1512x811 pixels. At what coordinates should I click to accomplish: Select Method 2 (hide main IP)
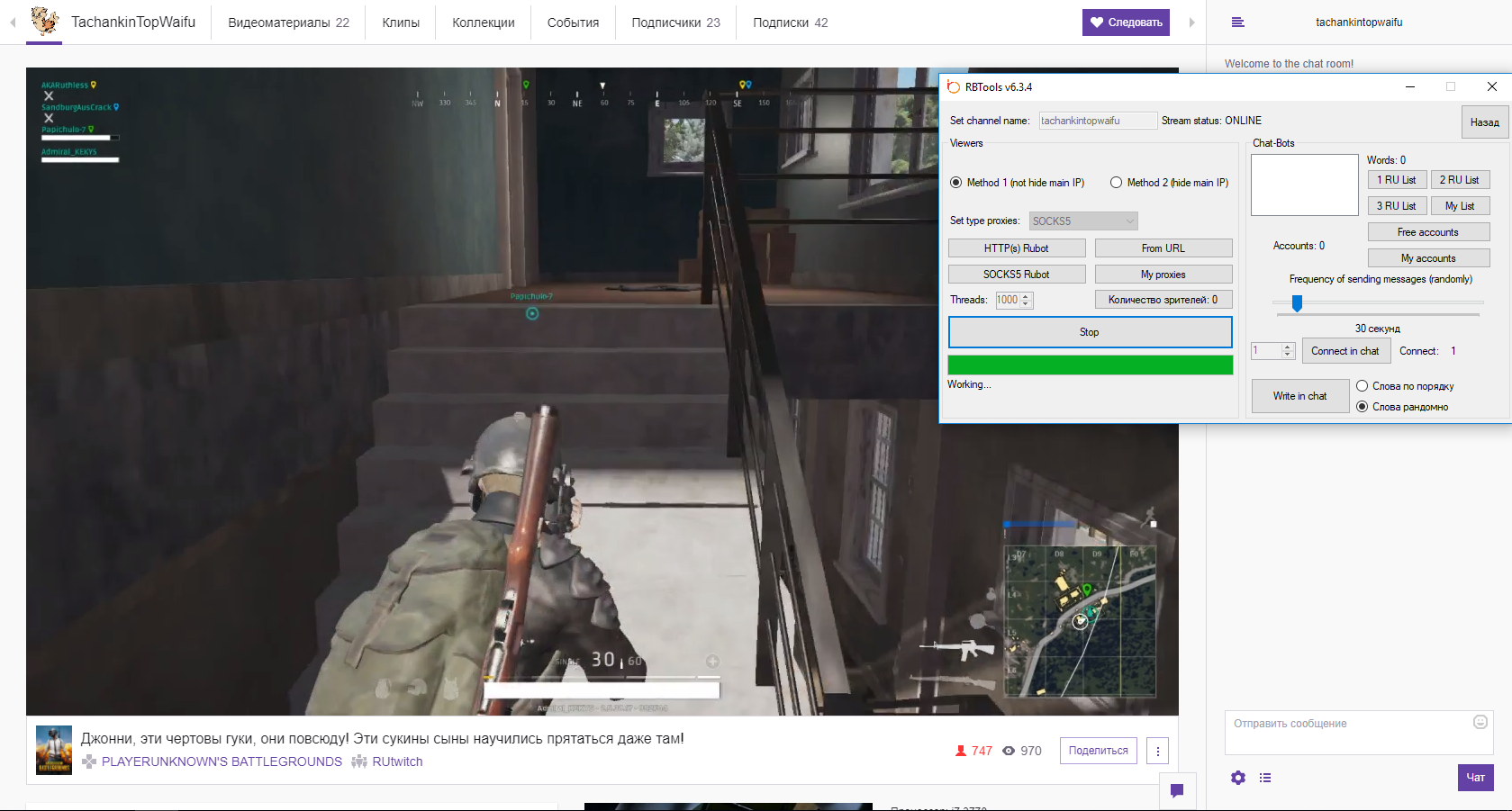1117,183
